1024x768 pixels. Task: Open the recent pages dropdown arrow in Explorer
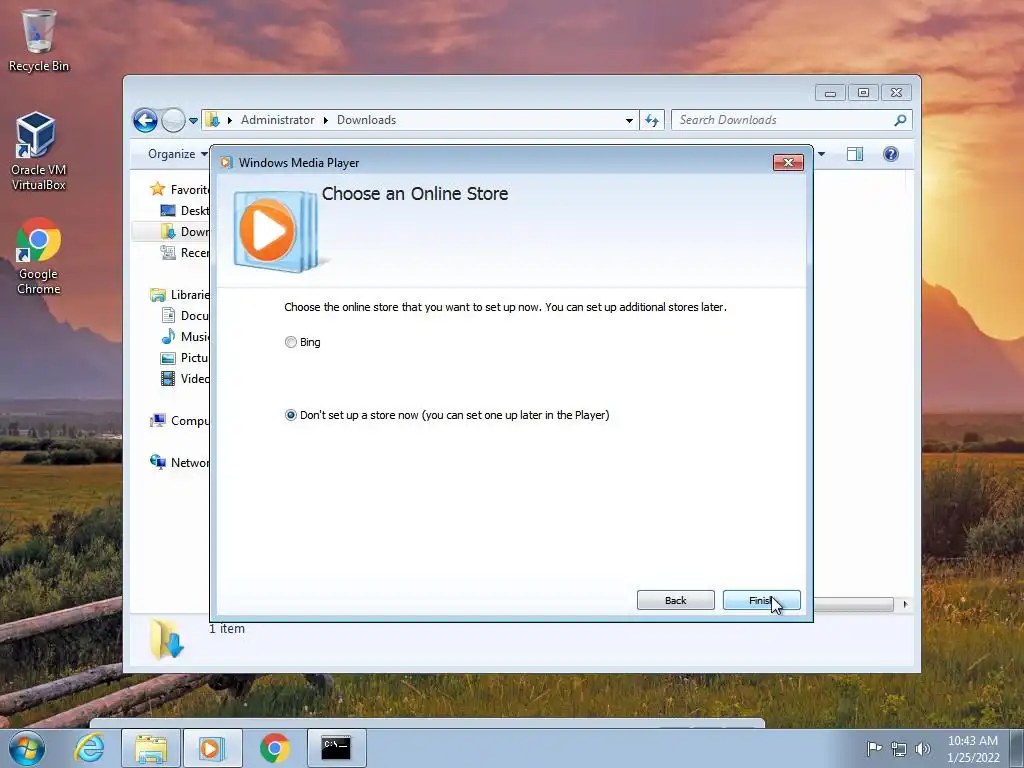tap(193, 121)
